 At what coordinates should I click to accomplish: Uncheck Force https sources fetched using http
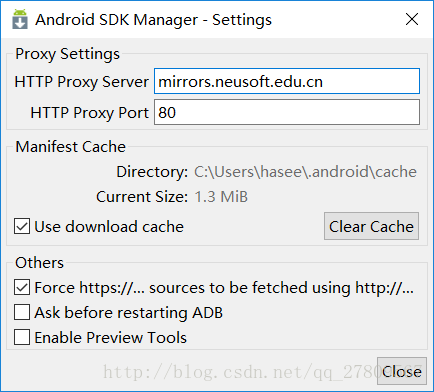coord(22,288)
